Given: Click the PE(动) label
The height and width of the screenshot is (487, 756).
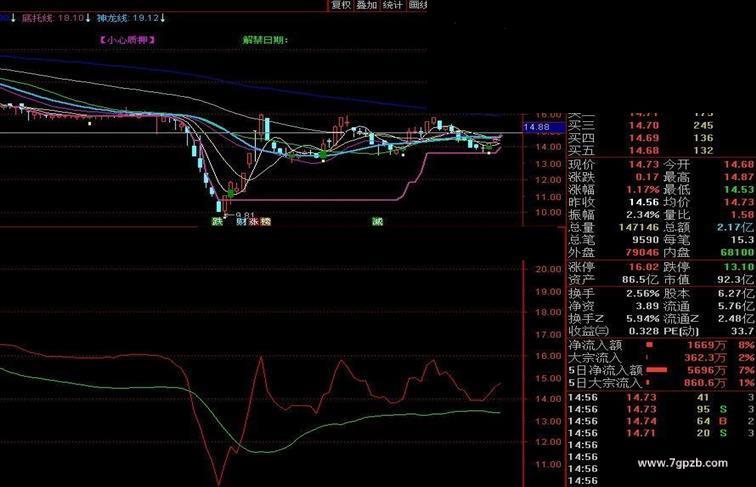Looking at the screenshot, I should click(x=681, y=331).
